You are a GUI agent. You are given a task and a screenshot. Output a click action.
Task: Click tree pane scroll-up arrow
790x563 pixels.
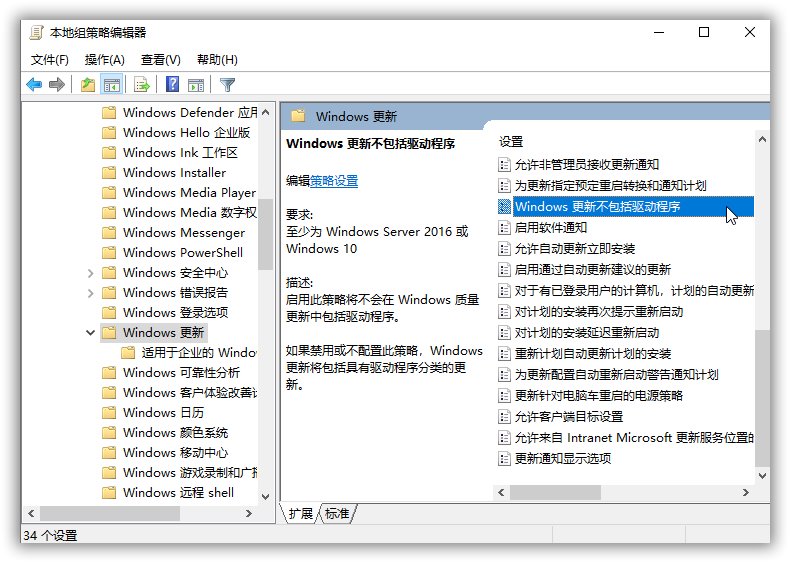tap(266, 112)
